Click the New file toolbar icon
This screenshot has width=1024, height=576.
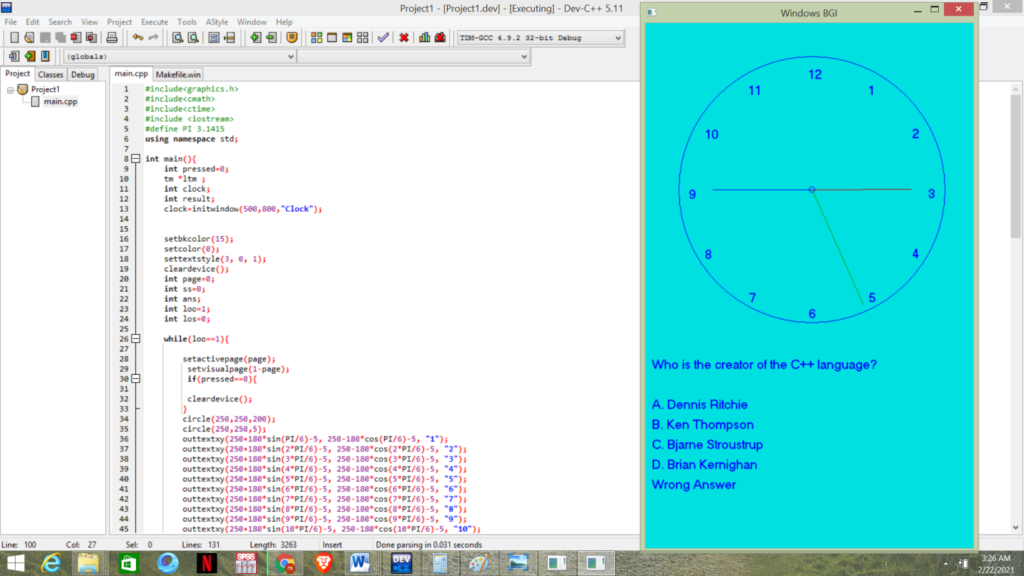point(14,38)
